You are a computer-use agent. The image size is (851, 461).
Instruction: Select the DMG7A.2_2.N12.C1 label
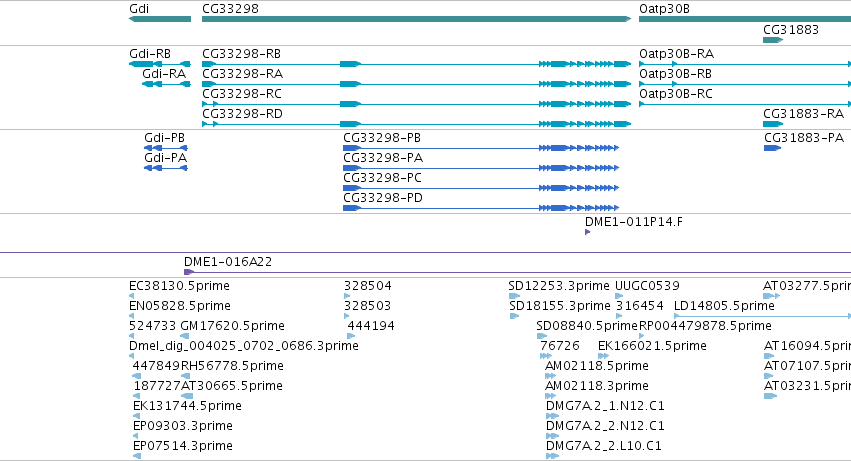click(605, 427)
